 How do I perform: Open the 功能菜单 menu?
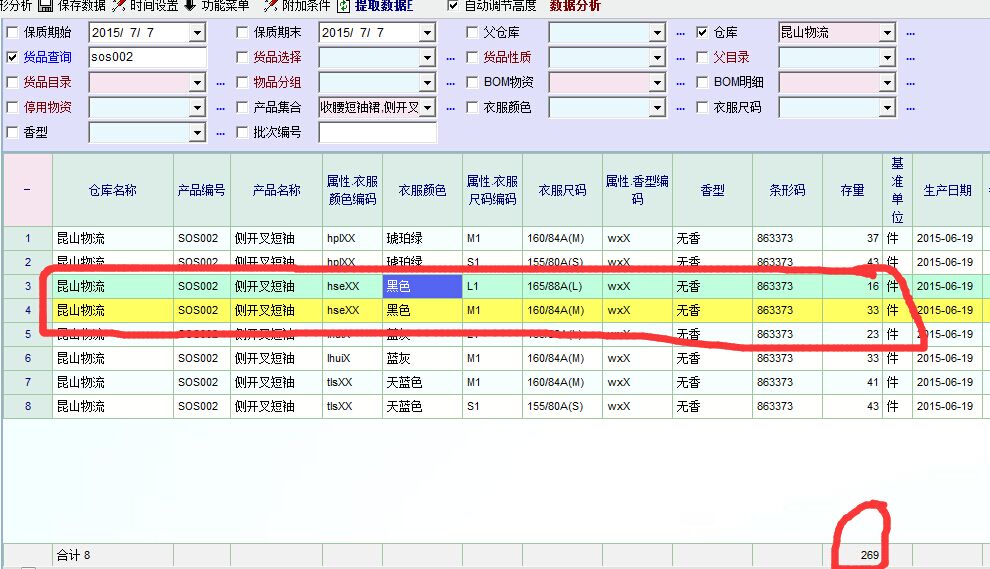pos(225,6)
